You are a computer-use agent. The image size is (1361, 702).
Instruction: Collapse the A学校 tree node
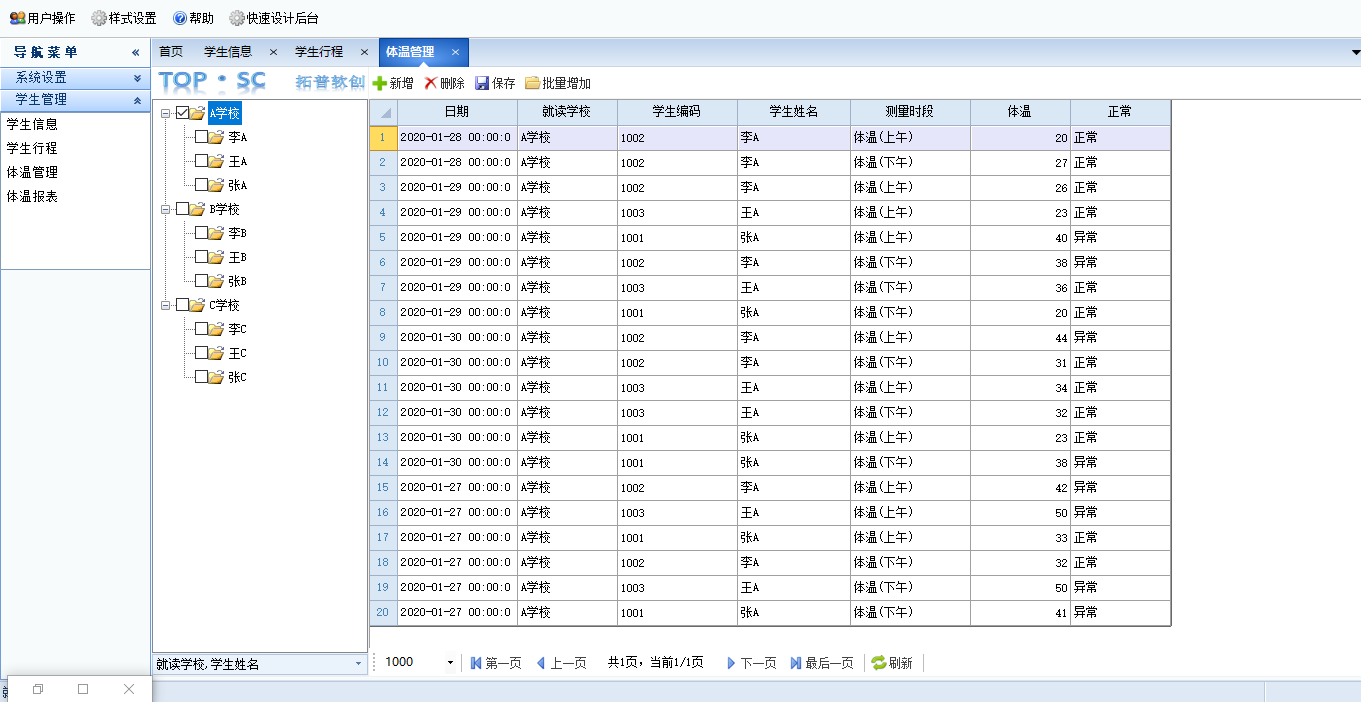pos(164,113)
